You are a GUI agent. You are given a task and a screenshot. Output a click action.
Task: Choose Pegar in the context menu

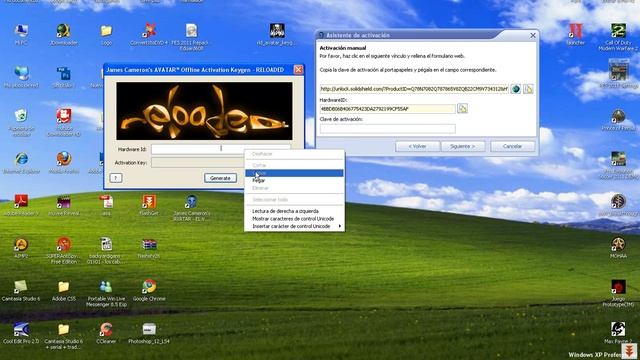[294, 180]
